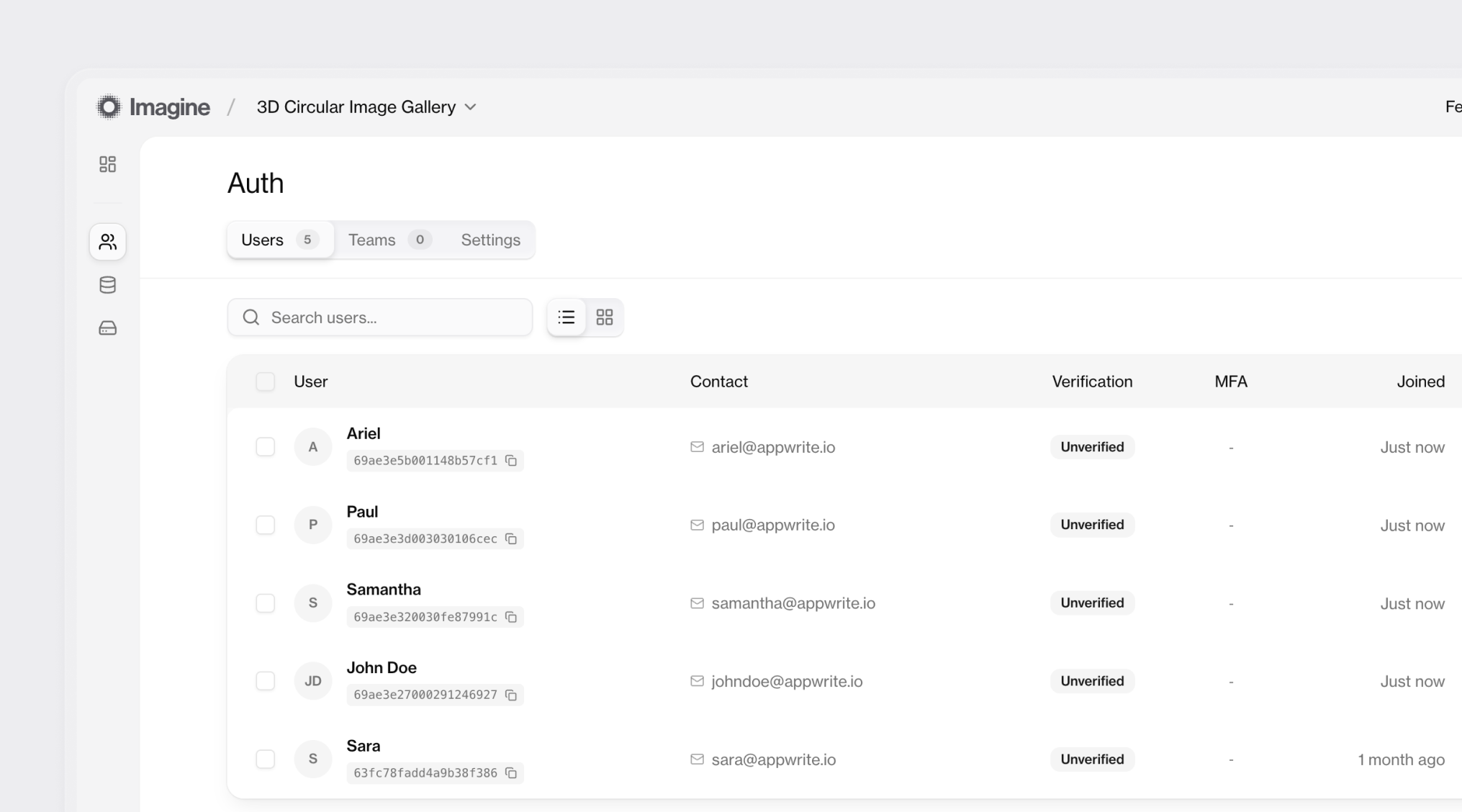
Task: Select all users with header checkbox
Action: pyautogui.click(x=265, y=382)
